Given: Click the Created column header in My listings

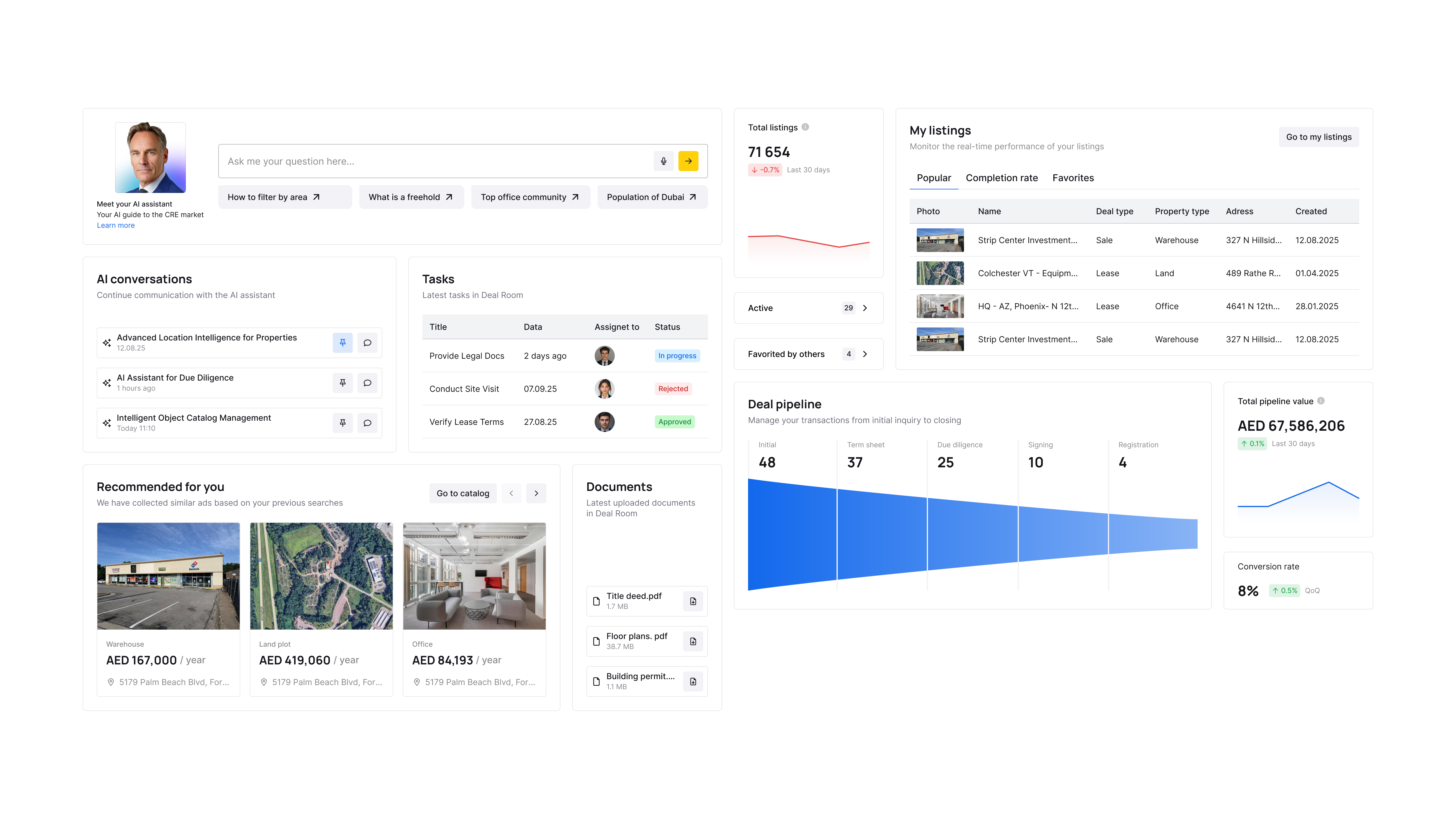Looking at the screenshot, I should point(1311,212).
